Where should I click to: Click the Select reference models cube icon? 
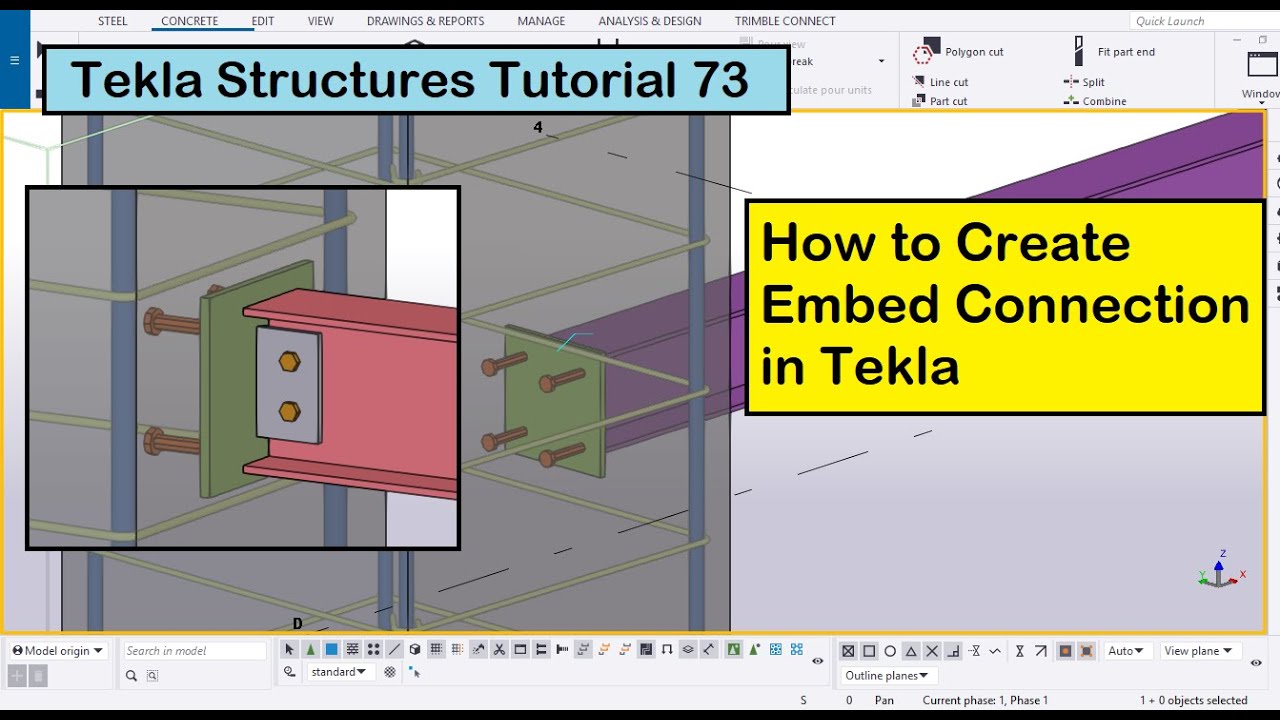(x=415, y=650)
